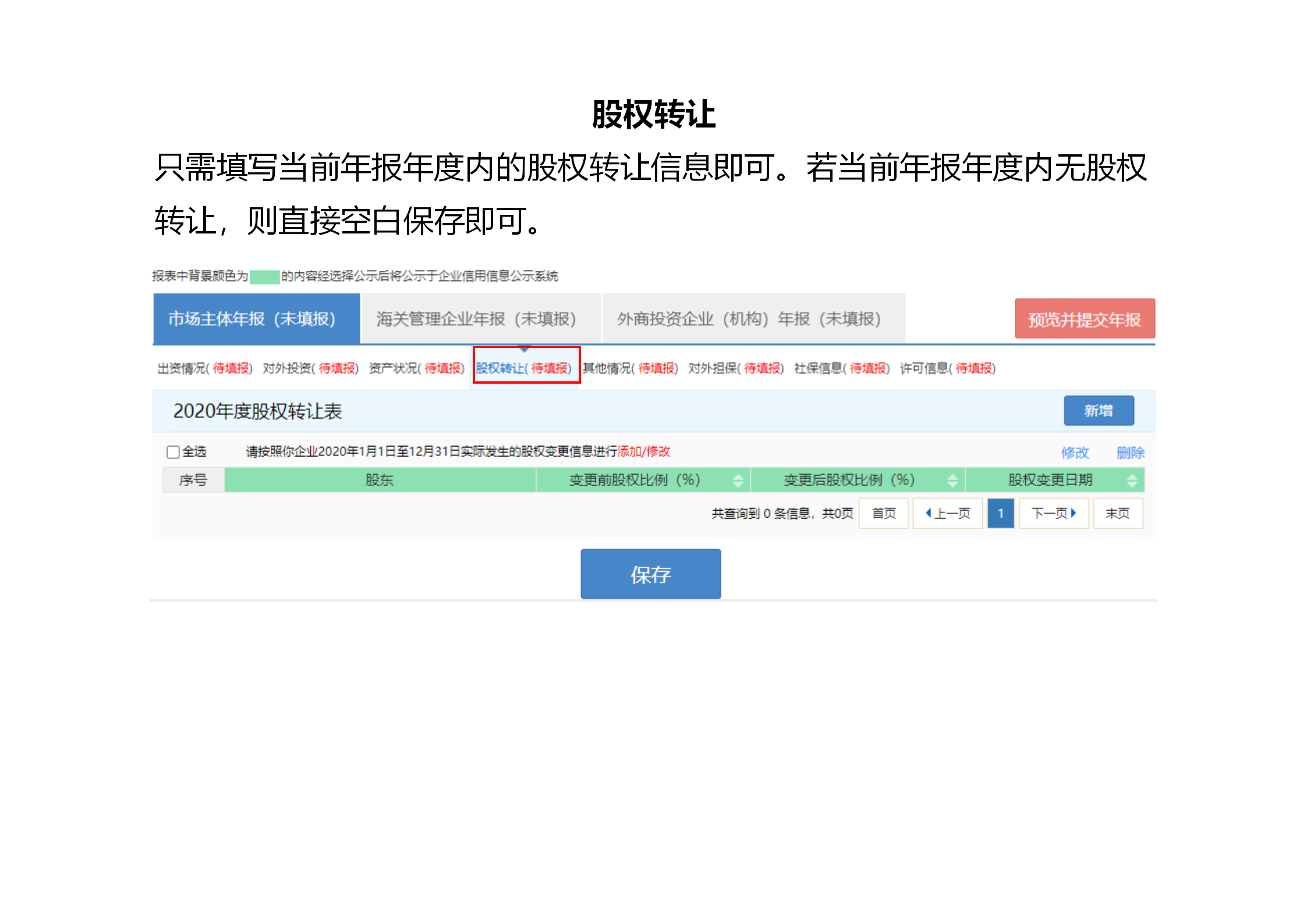This screenshot has width=1307, height=924.
Task: Sort by 变更前股权比例 column
Action: tap(738, 480)
